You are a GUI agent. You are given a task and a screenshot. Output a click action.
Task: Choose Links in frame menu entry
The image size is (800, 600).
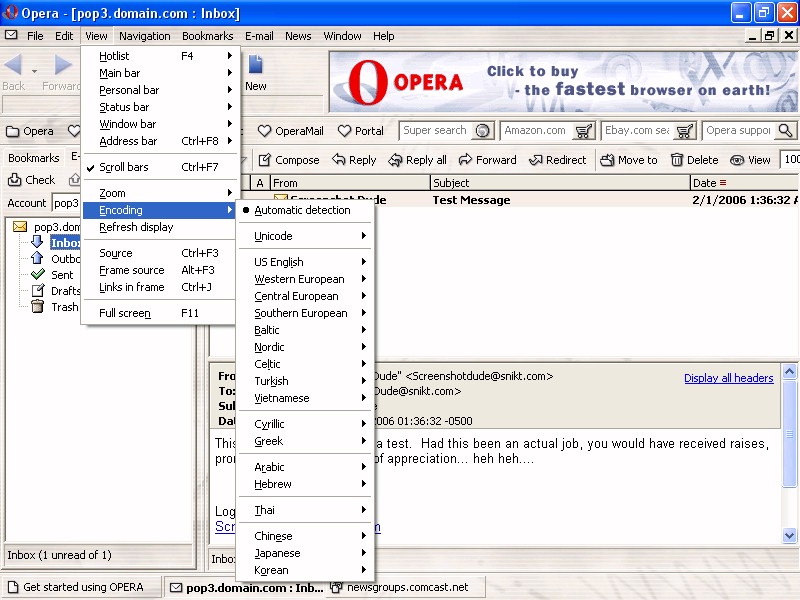[160, 287]
